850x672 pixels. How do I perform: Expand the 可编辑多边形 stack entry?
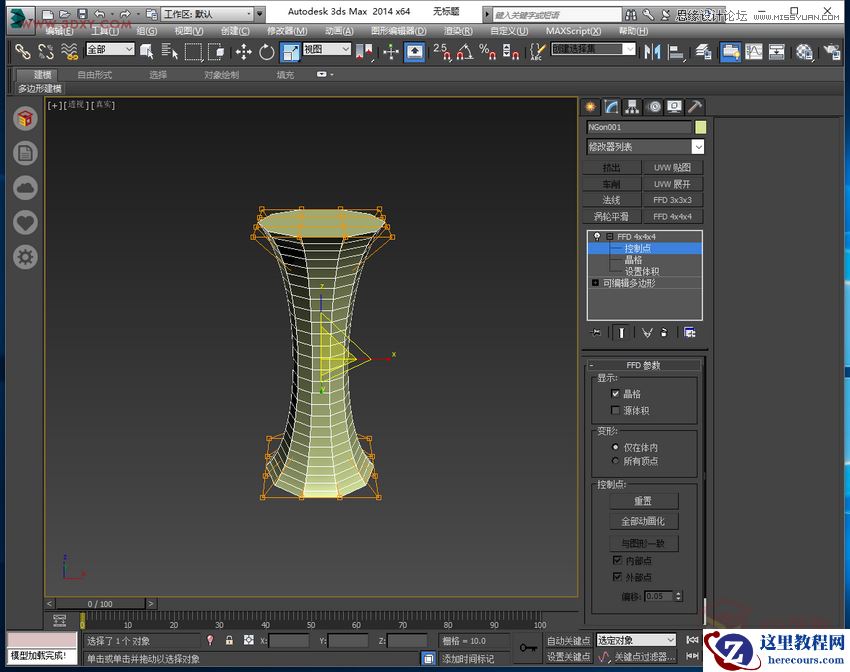pos(596,283)
